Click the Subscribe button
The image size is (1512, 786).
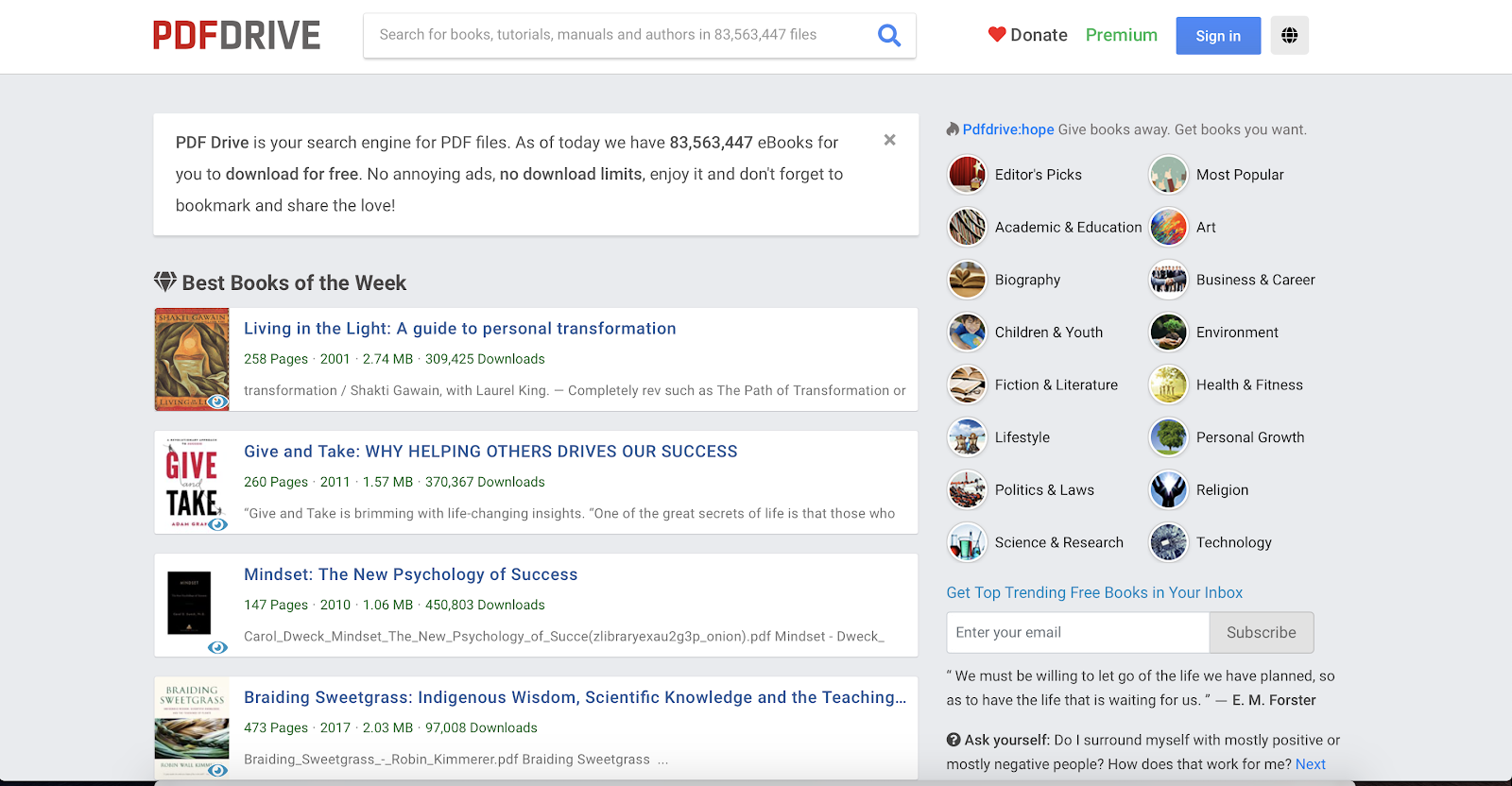(x=1261, y=633)
